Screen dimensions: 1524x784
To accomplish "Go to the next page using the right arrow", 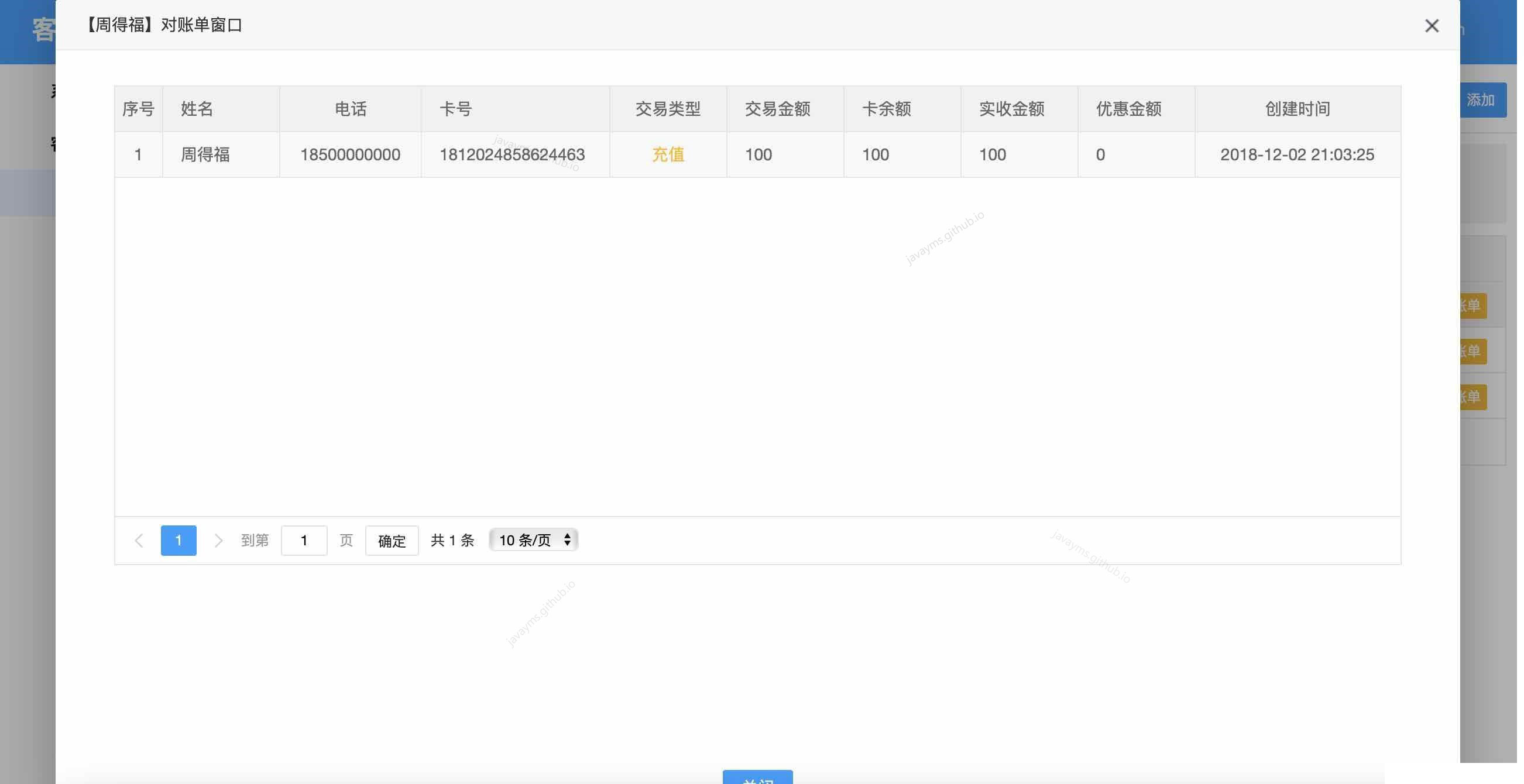I will tap(218, 540).
